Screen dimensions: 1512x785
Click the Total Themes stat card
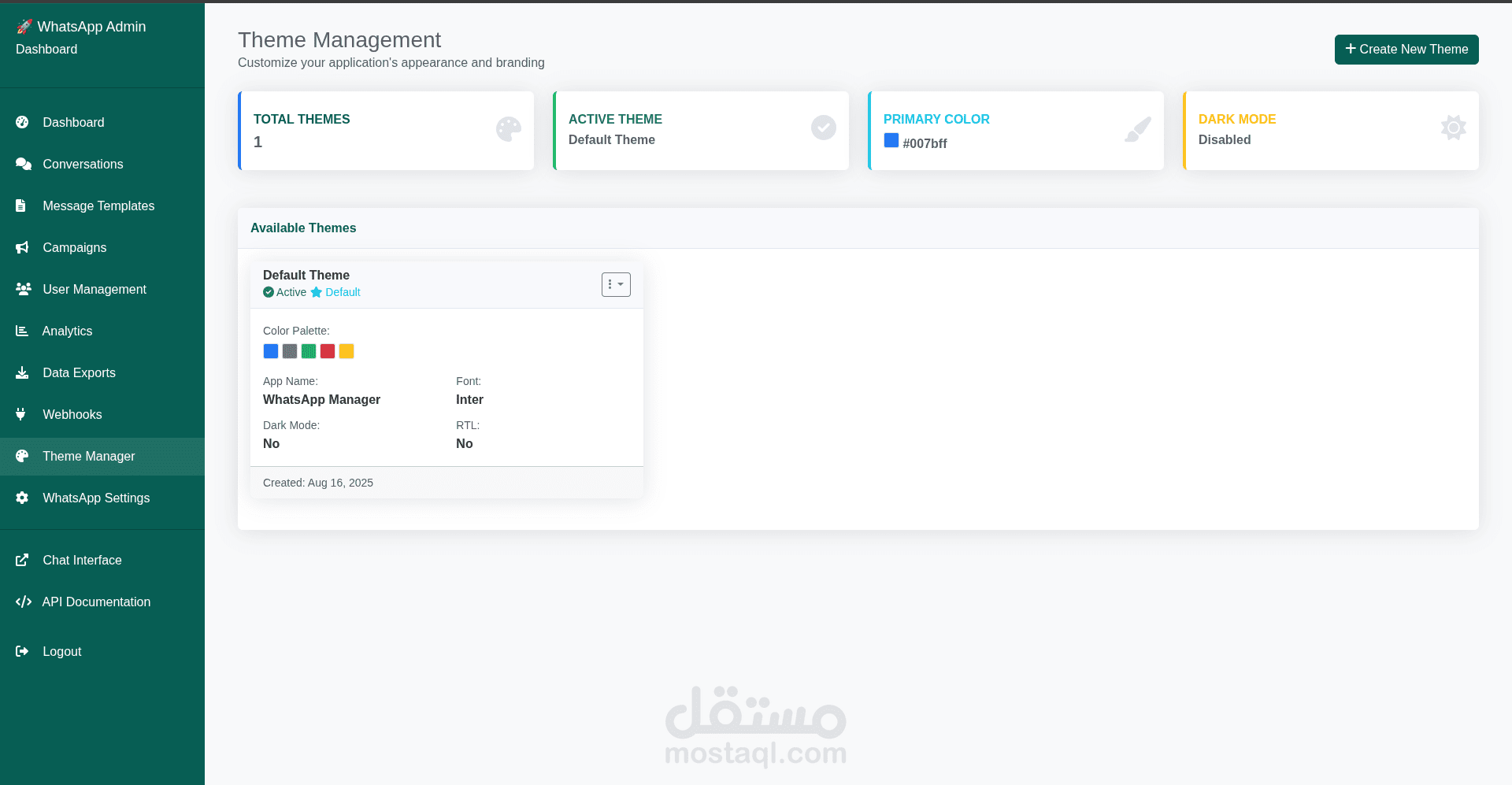pos(386,131)
